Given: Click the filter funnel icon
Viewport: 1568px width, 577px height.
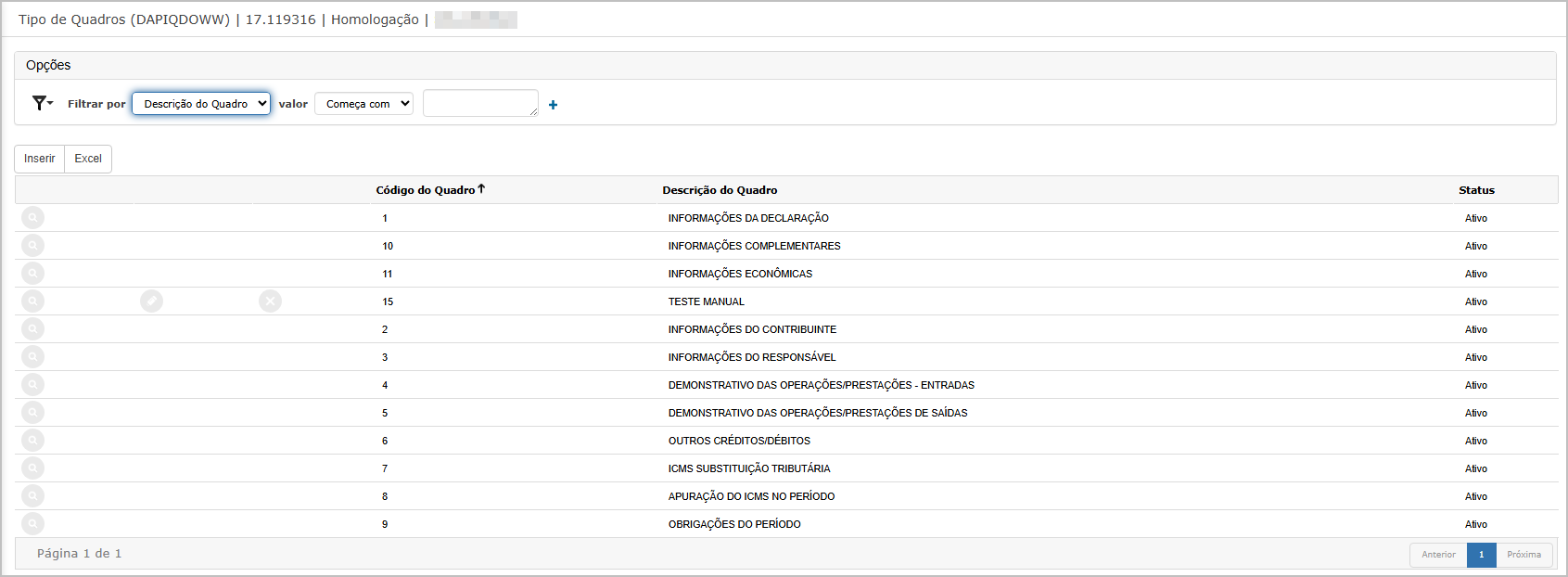Looking at the screenshot, I should (41, 103).
